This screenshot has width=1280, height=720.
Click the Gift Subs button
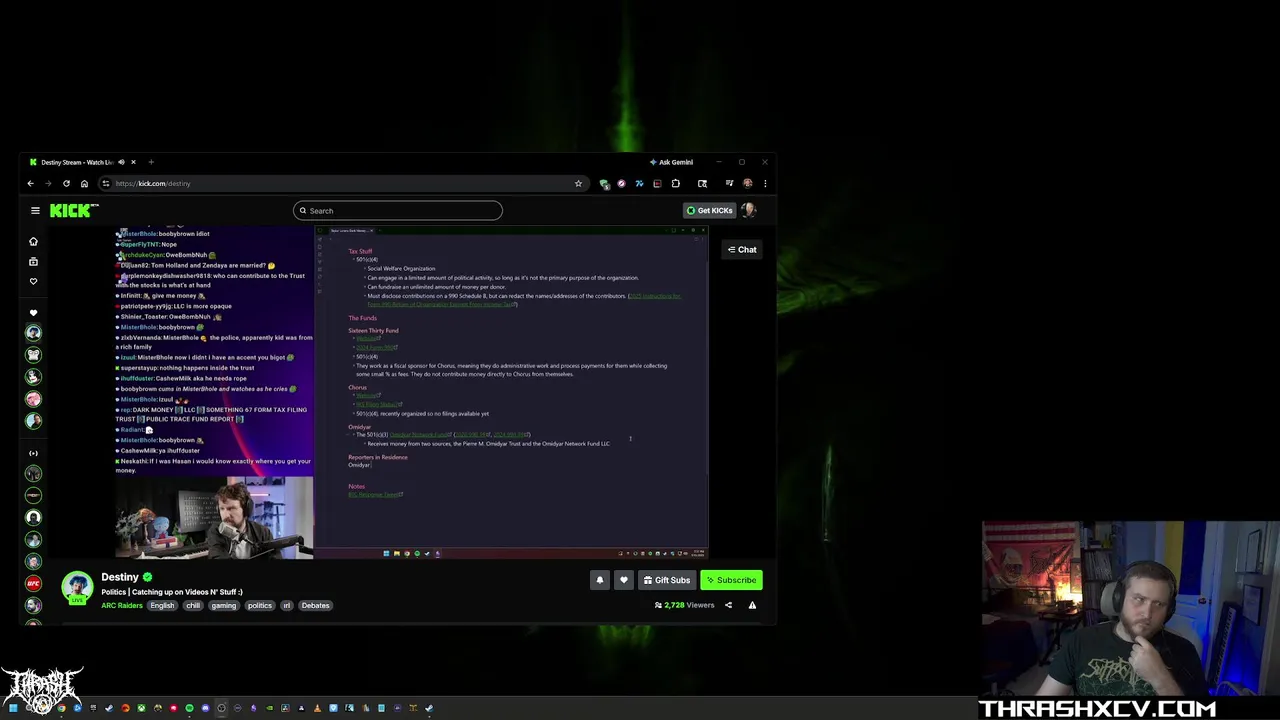click(x=667, y=580)
